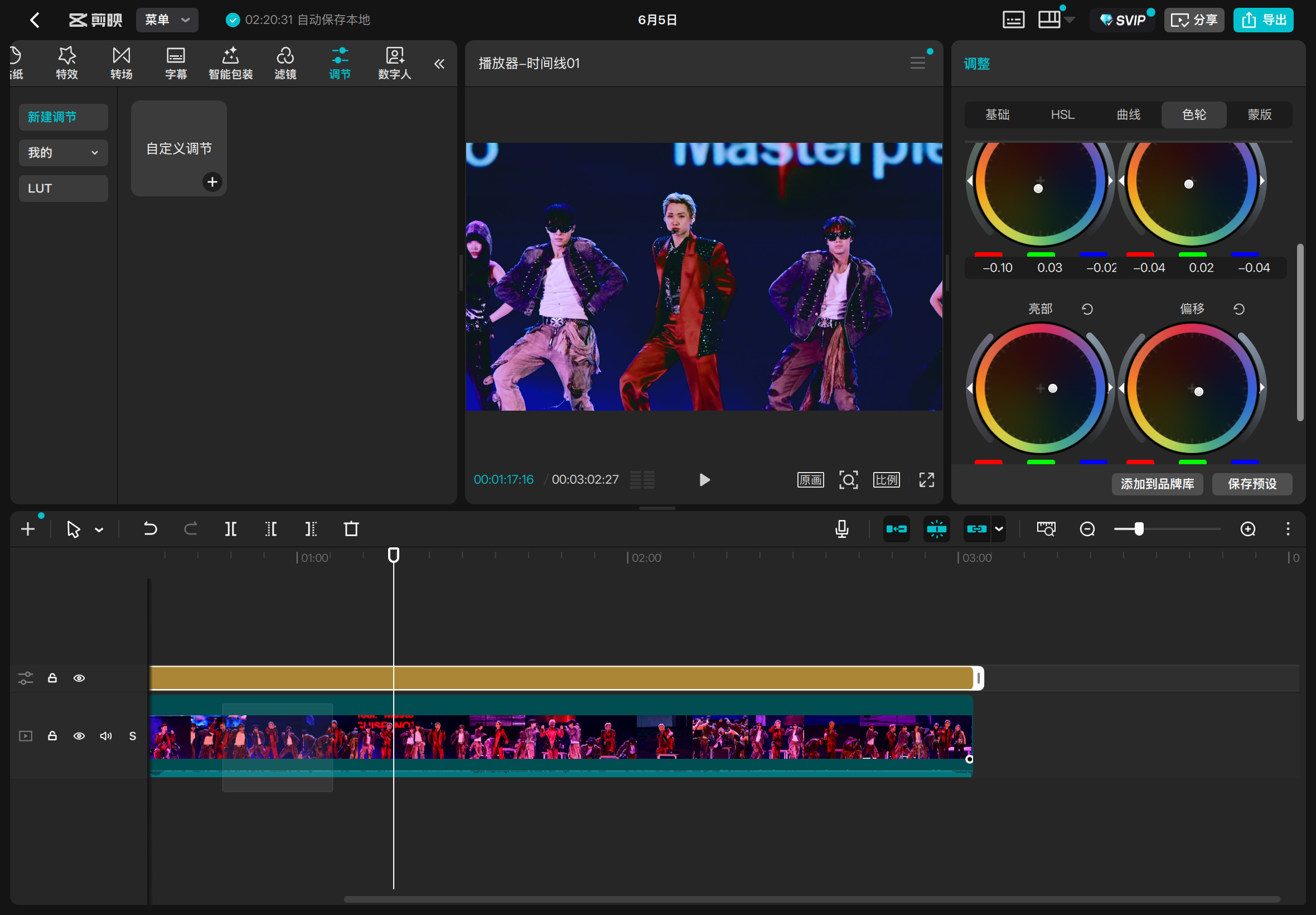
Task: Undo the last action
Action: coord(150,528)
